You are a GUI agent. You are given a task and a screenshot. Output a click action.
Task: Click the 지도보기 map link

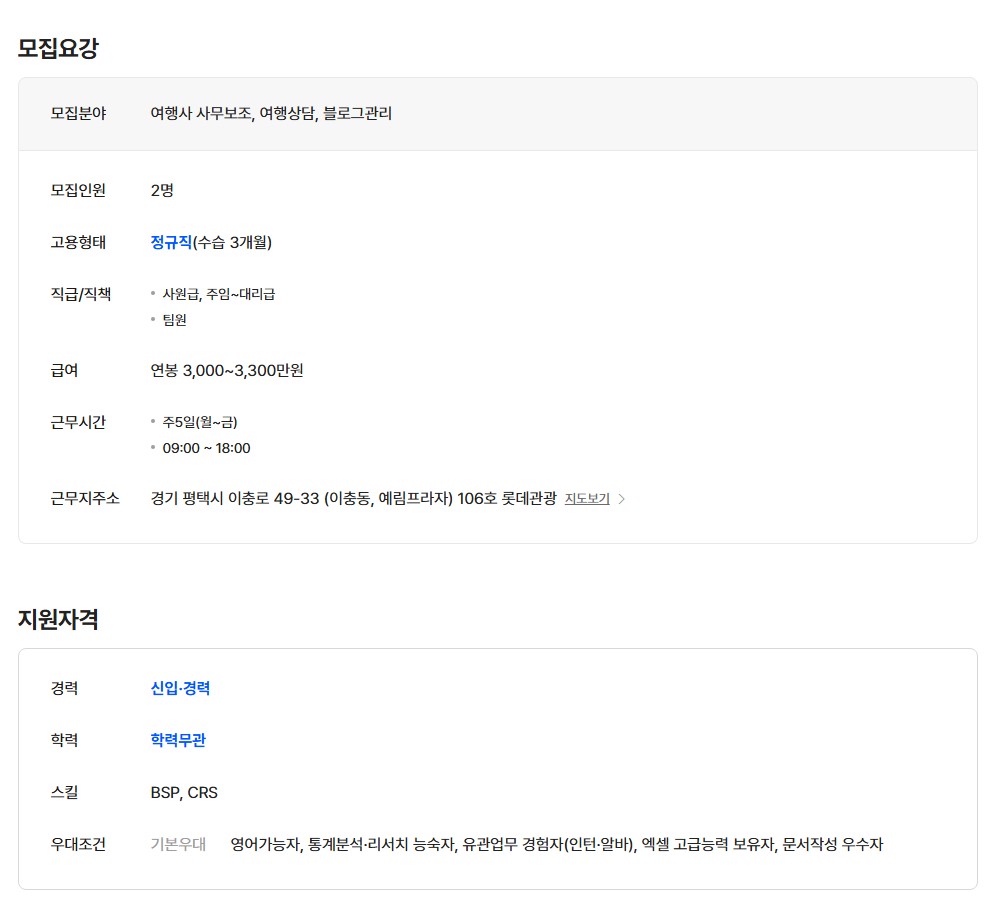pos(586,498)
